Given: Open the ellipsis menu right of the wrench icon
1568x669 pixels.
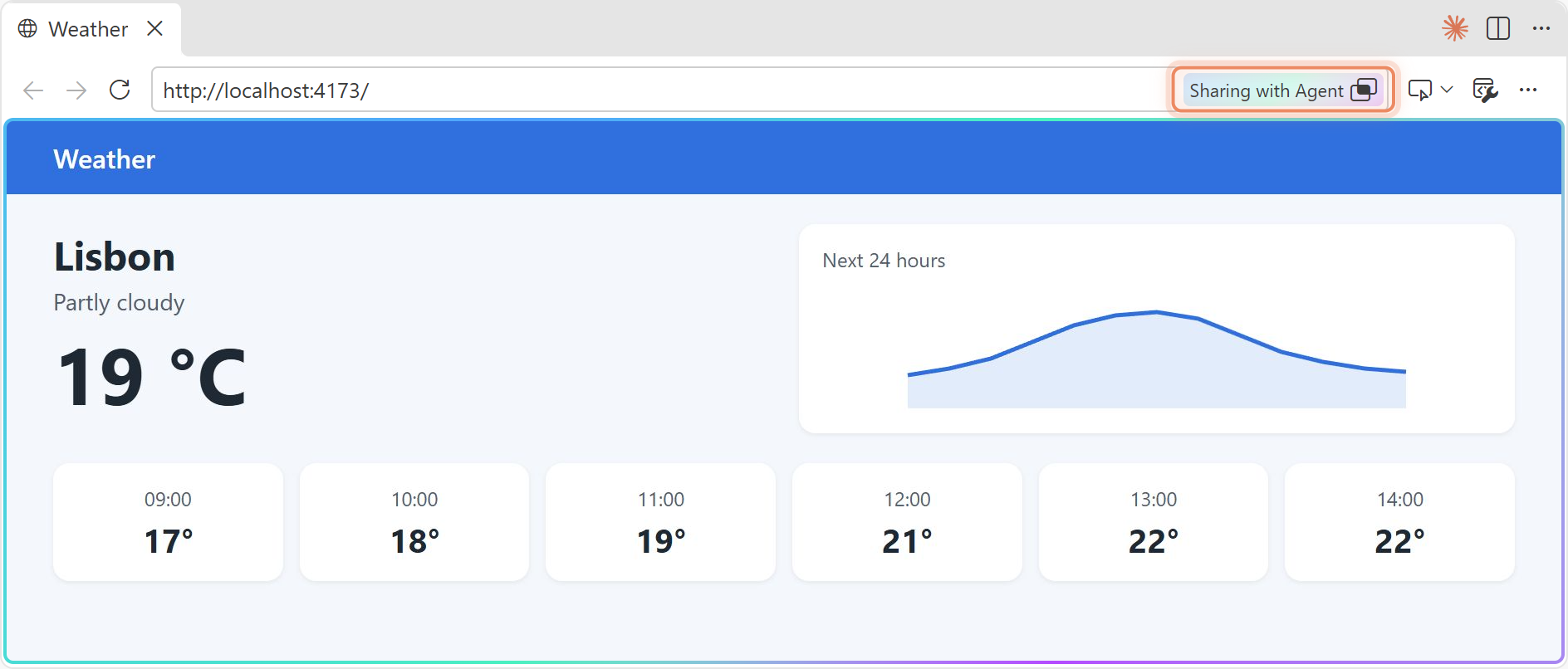Looking at the screenshot, I should [1528, 90].
